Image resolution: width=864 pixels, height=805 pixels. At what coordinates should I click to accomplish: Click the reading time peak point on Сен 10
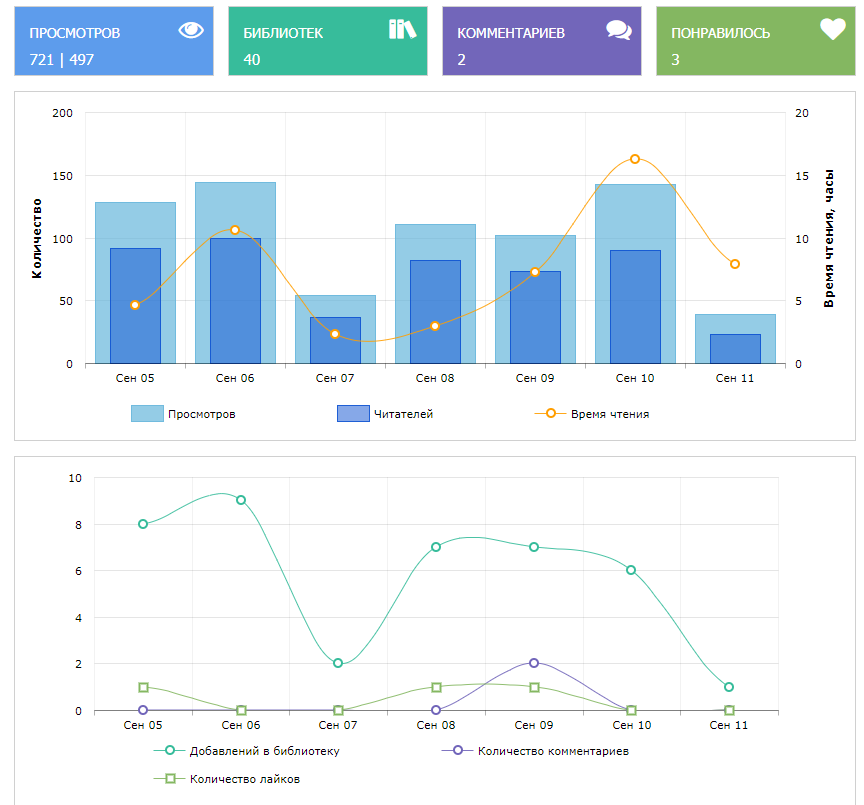(x=635, y=159)
